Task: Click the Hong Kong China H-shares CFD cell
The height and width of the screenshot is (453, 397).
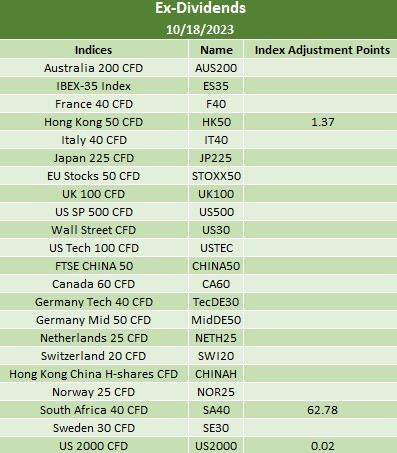Action: click(94, 374)
